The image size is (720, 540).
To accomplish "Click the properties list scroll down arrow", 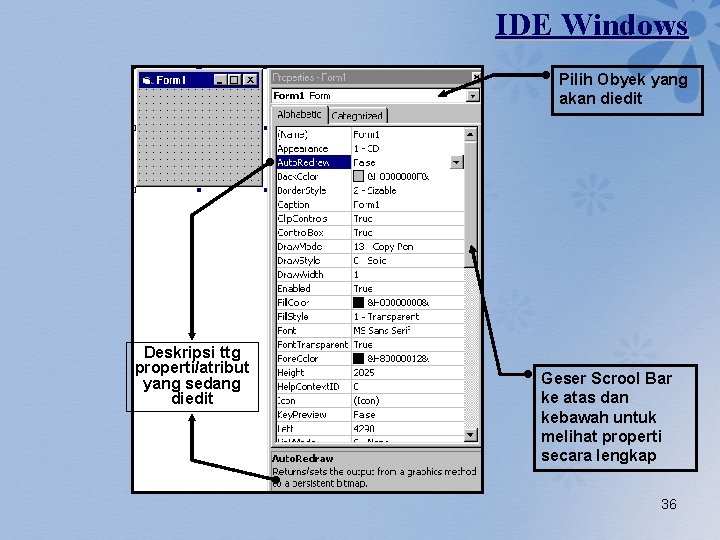I will 470,434.
